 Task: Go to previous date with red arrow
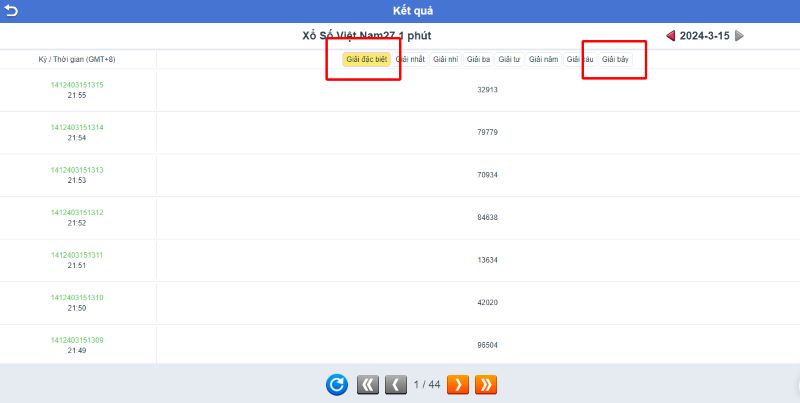pyautogui.click(x=670, y=36)
